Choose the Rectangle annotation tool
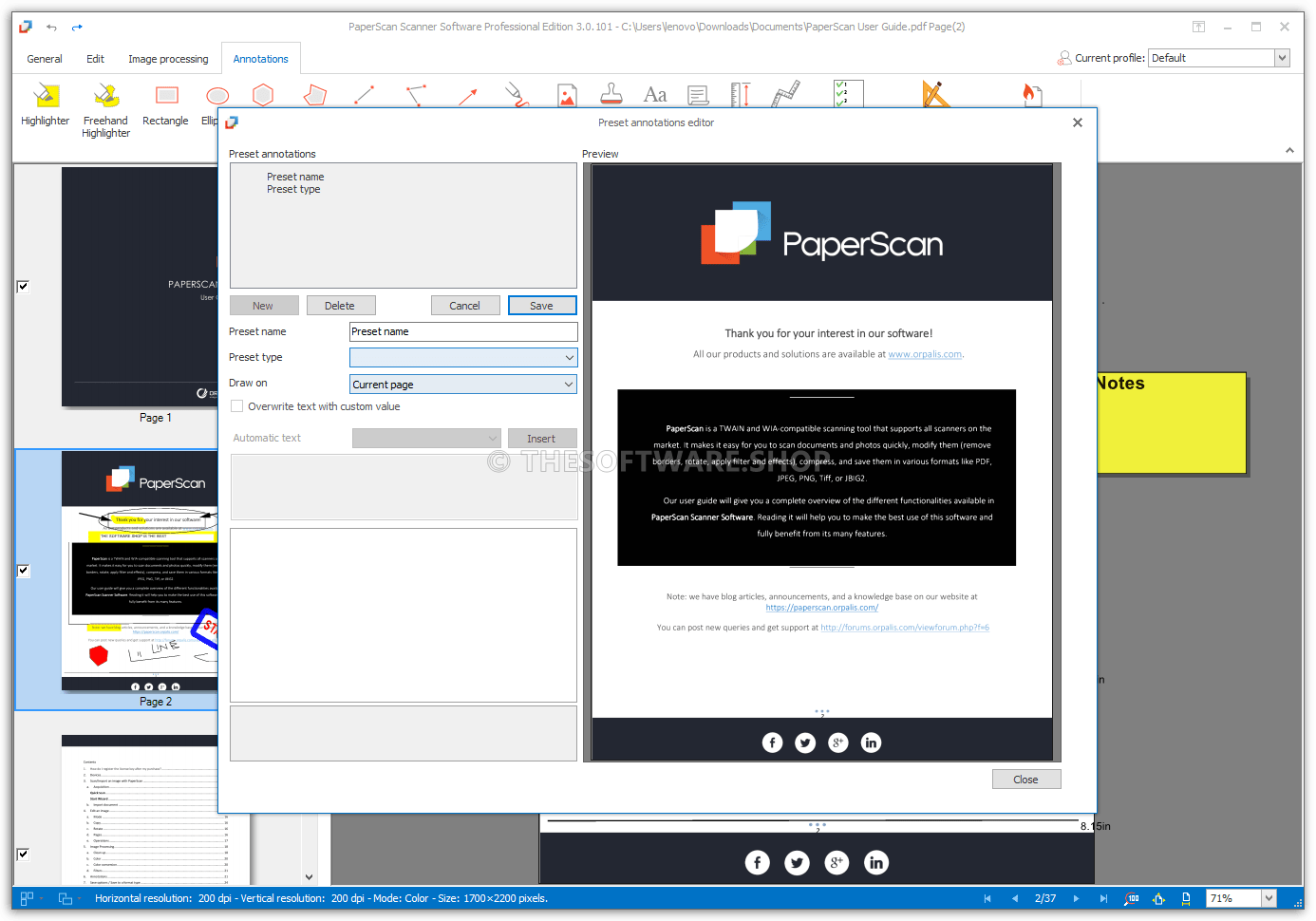Viewport: 1316px width, 921px height. [x=166, y=104]
